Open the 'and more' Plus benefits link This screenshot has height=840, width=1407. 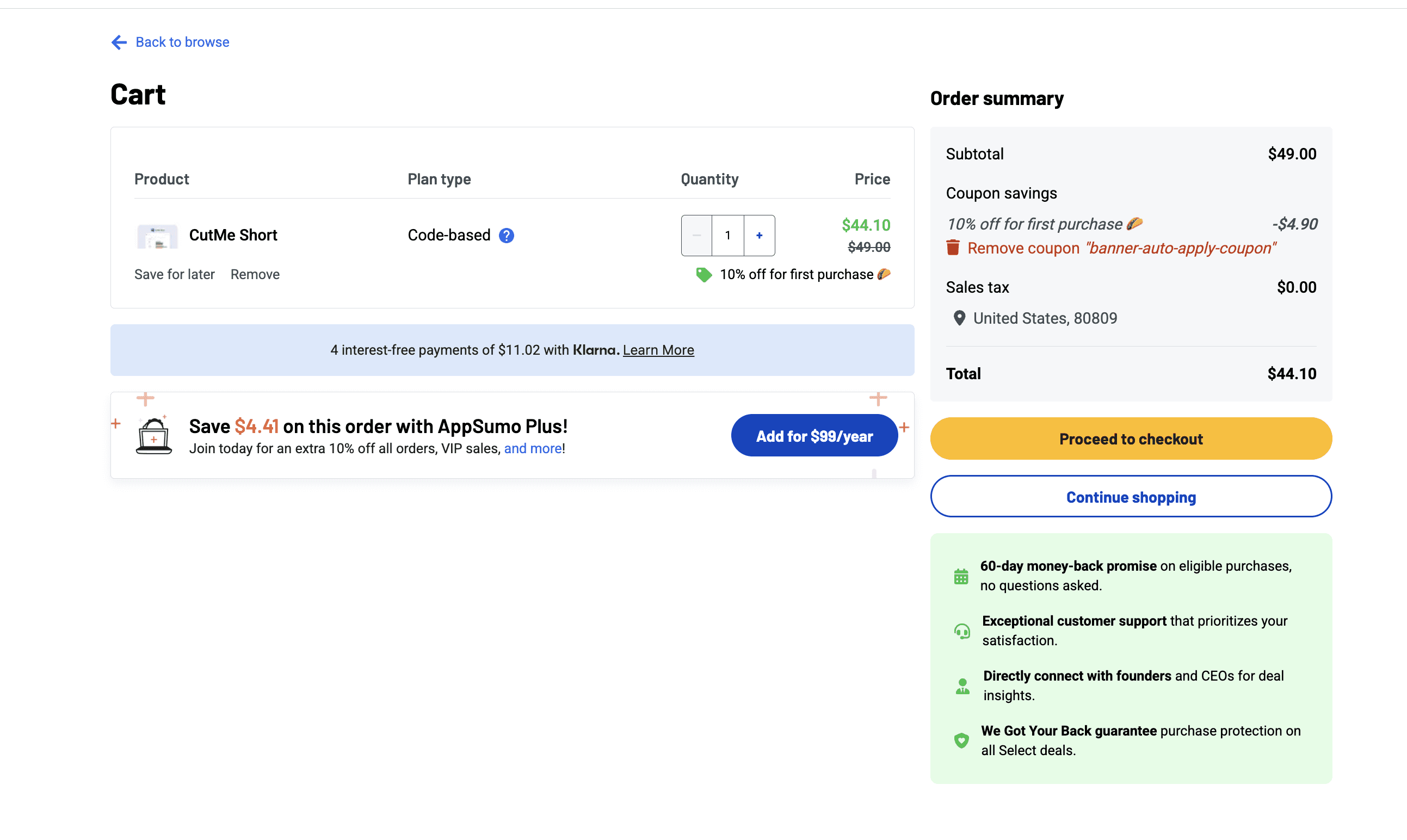click(533, 448)
